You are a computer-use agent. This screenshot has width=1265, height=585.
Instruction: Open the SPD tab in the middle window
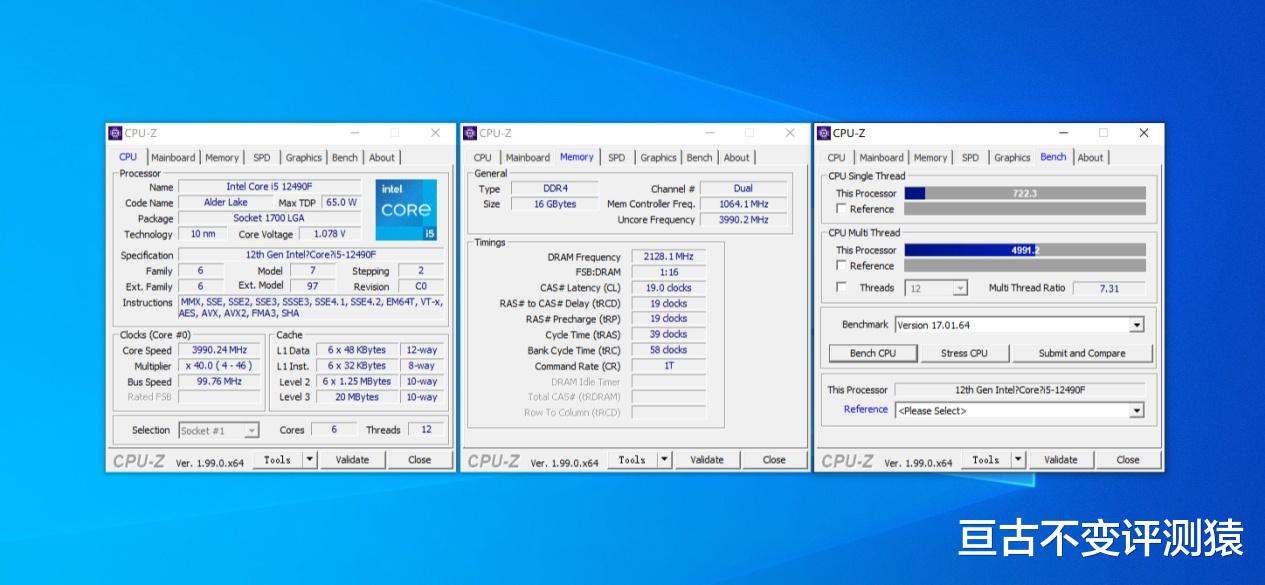pyautogui.click(x=616, y=158)
